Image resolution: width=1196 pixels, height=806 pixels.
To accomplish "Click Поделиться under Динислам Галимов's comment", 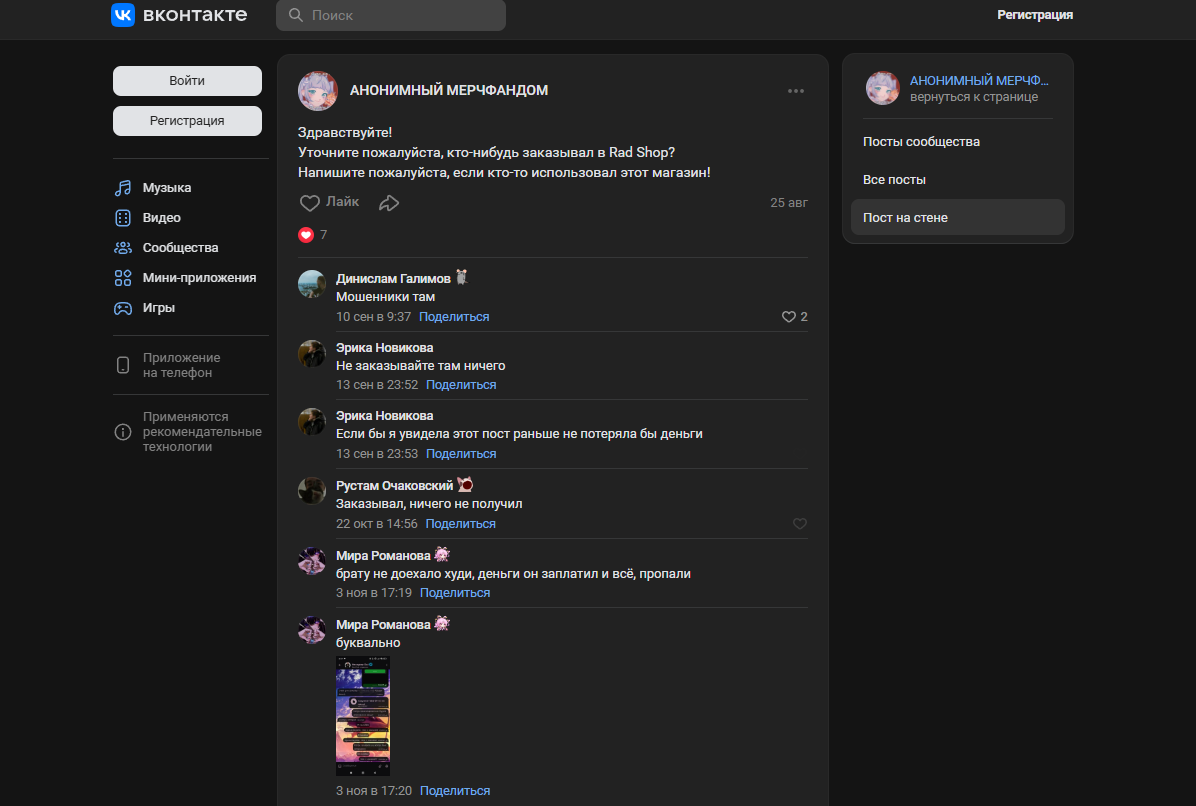I will click(454, 317).
